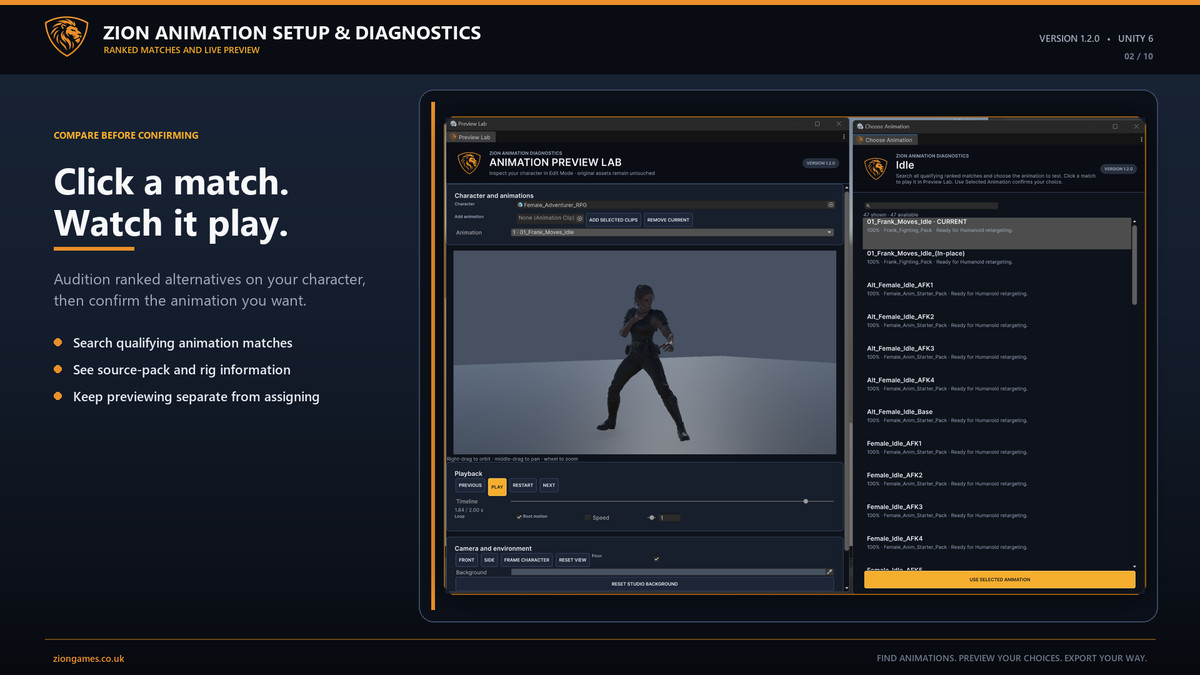Viewport: 1200px width, 675px height.
Task: Open the Background color swatch
Action: (x=667, y=572)
